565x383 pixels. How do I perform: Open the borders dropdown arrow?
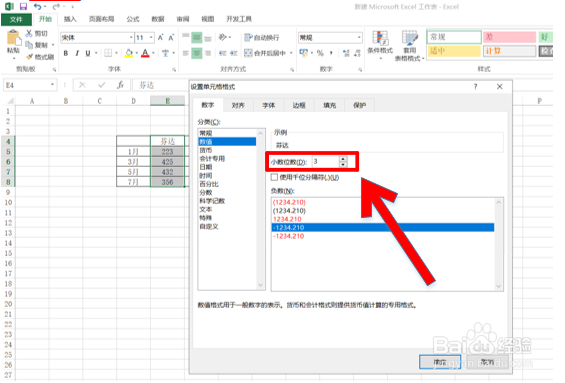pyautogui.click(x=116, y=53)
